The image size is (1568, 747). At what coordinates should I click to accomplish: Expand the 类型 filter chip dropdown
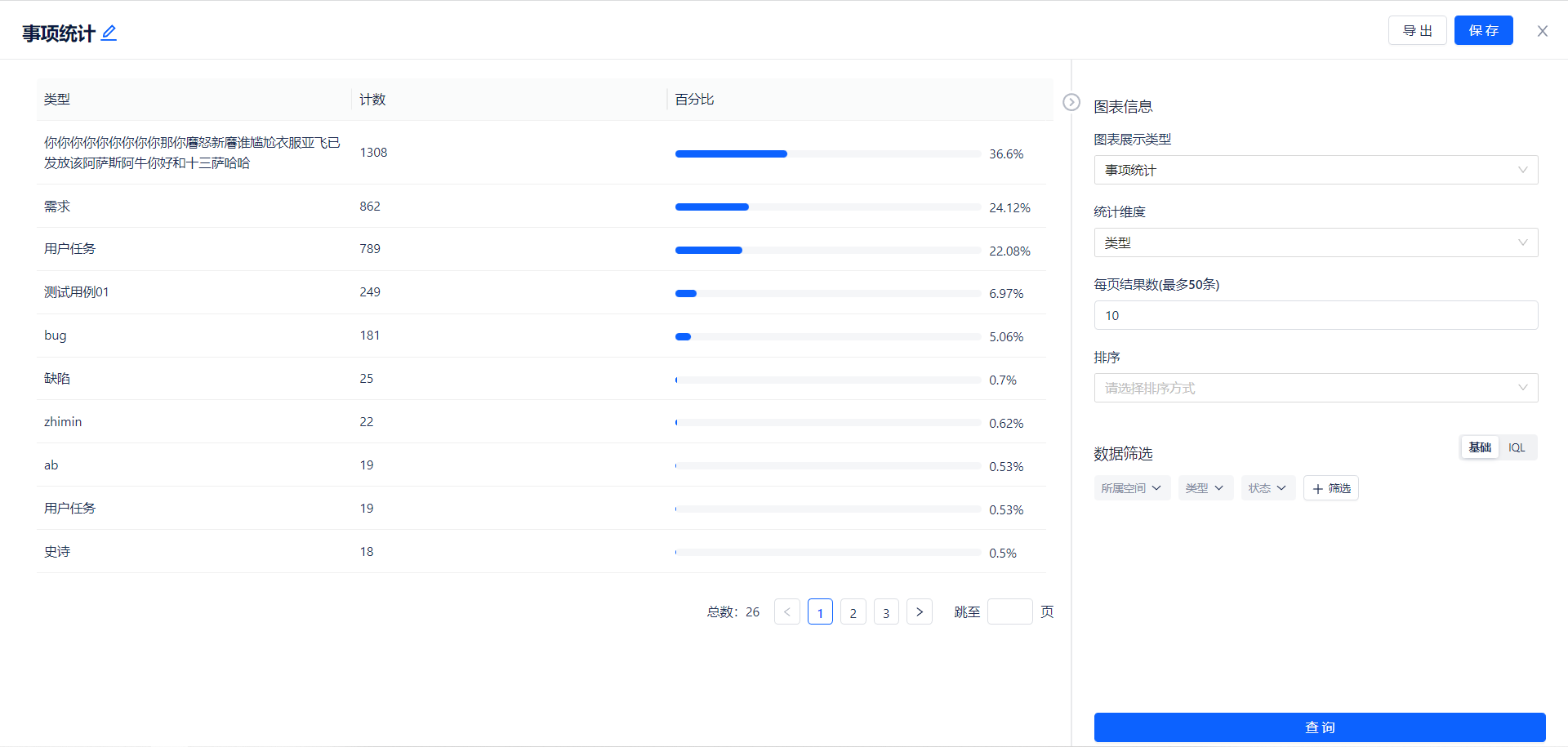point(1205,488)
